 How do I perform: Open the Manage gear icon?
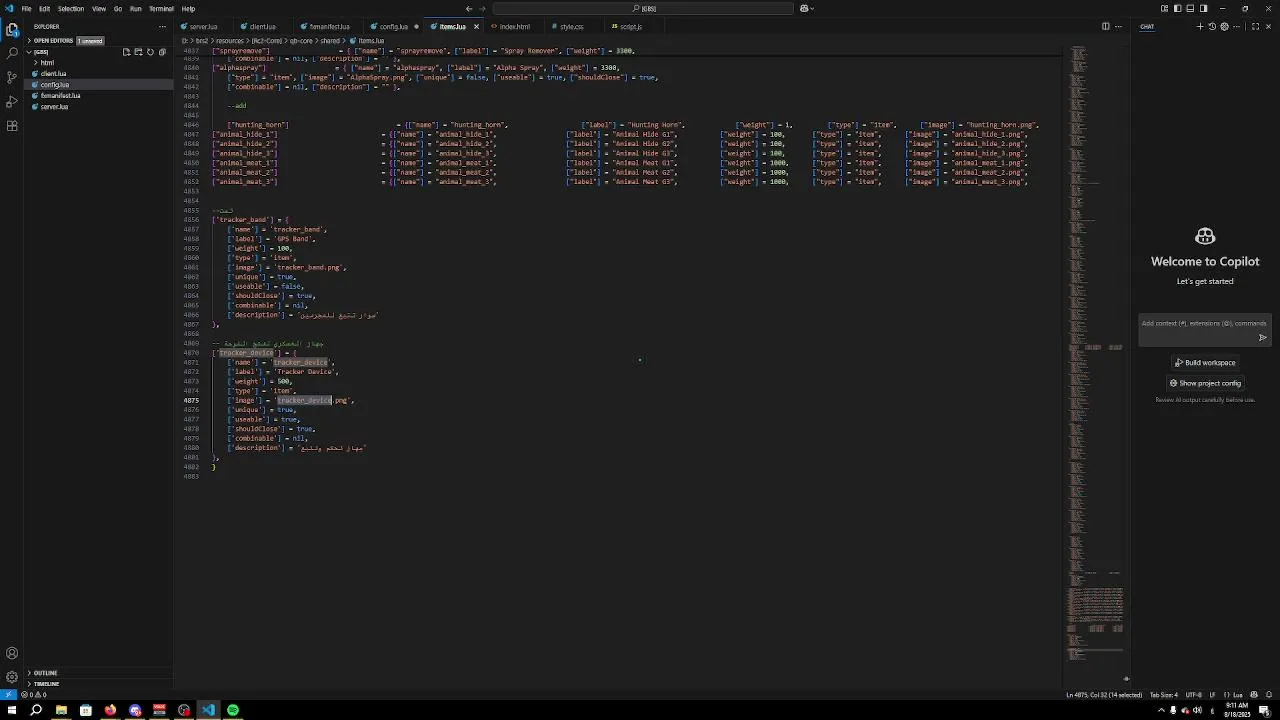12,677
